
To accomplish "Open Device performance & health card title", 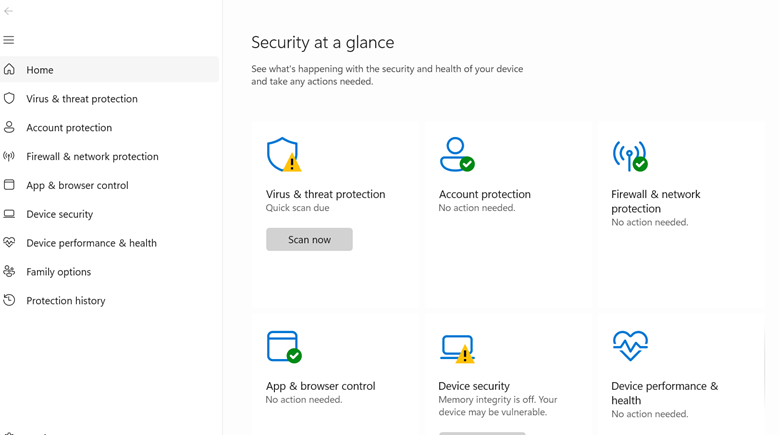I will click(x=664, y=393).
